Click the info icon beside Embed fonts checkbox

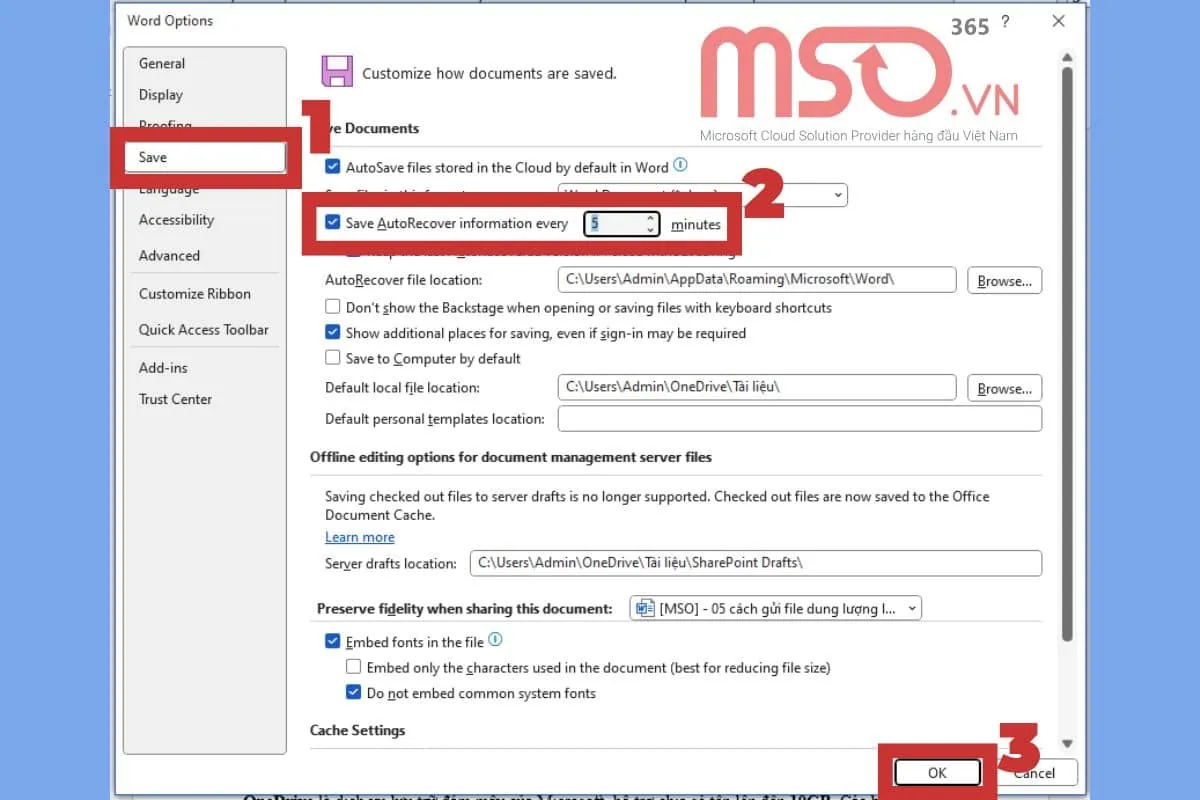pyautogui.click(x=495, y=641)
